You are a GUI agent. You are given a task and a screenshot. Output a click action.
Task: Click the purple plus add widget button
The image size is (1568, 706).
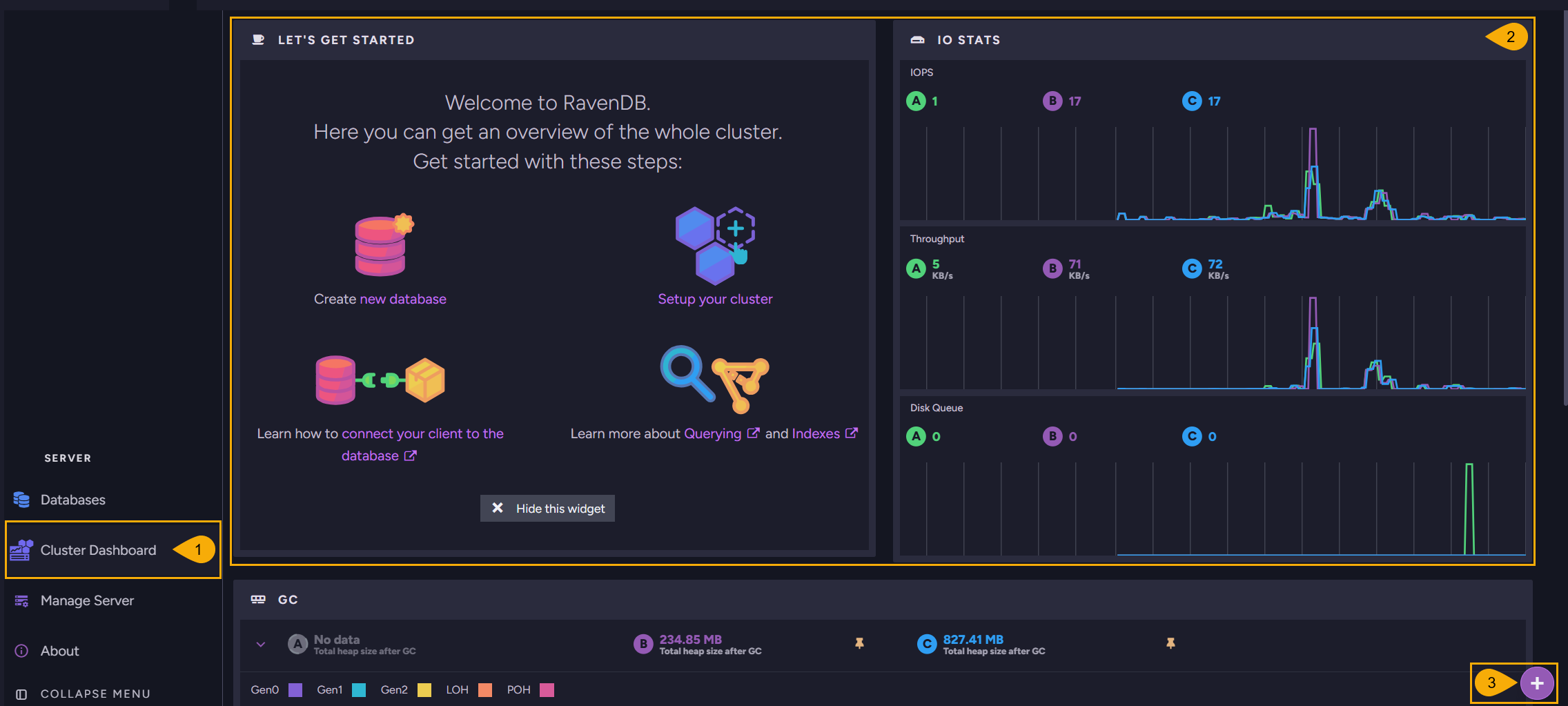coord(1537,683)
